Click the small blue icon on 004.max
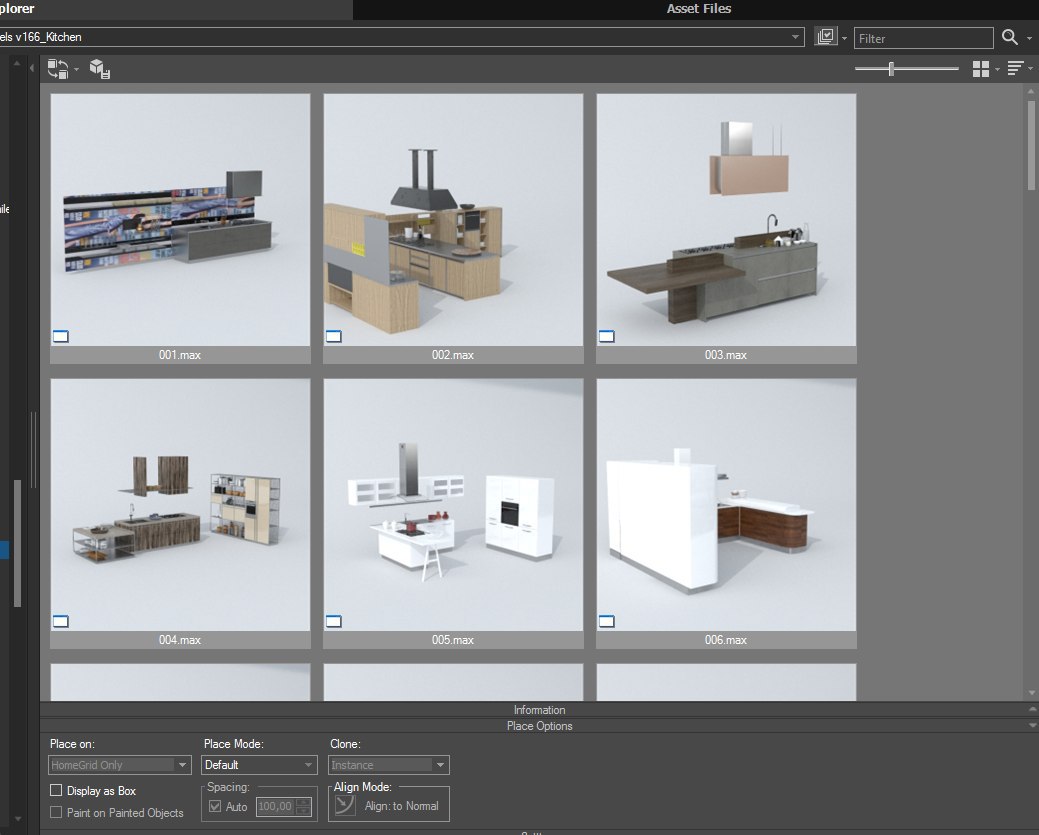This screenshot has height=835, width=1039. point(60,621)
